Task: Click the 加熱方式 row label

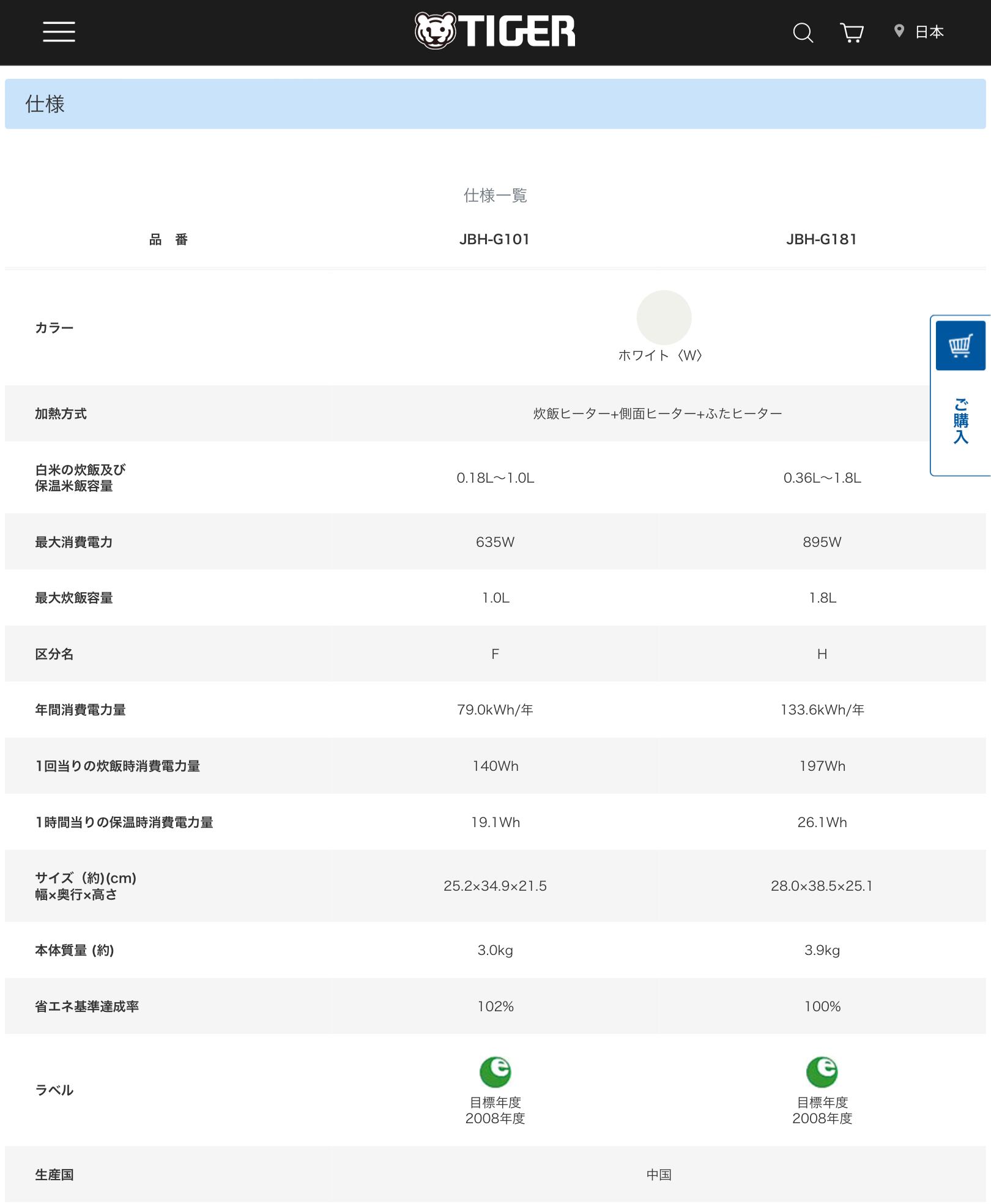Action: pyautogui.click(x=61, y=414)
